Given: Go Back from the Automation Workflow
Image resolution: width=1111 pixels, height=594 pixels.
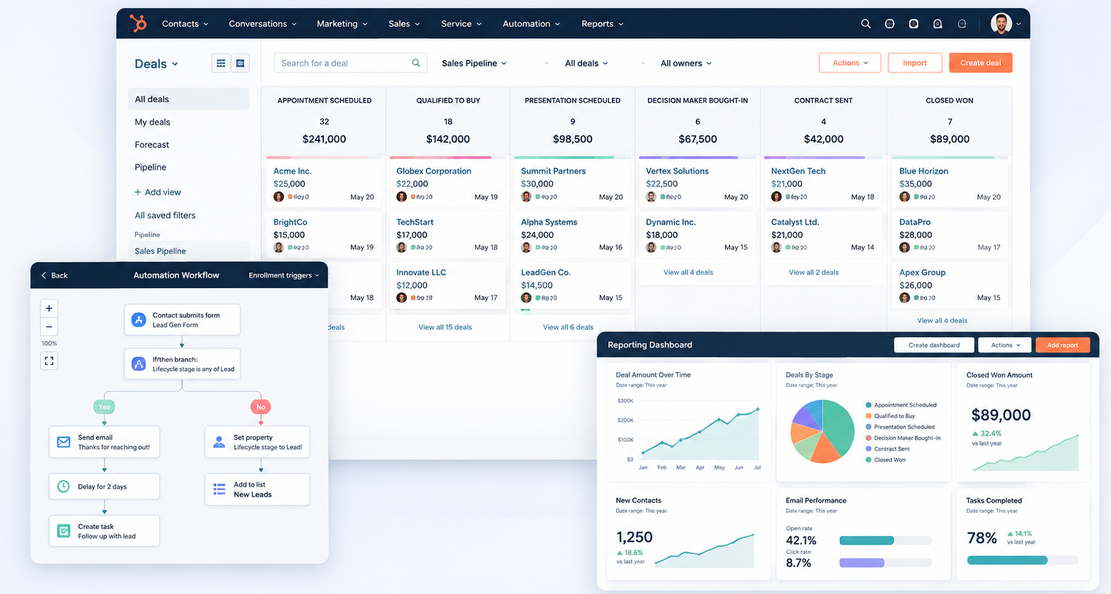Looking at the screenshot, I should coord(55,275).
